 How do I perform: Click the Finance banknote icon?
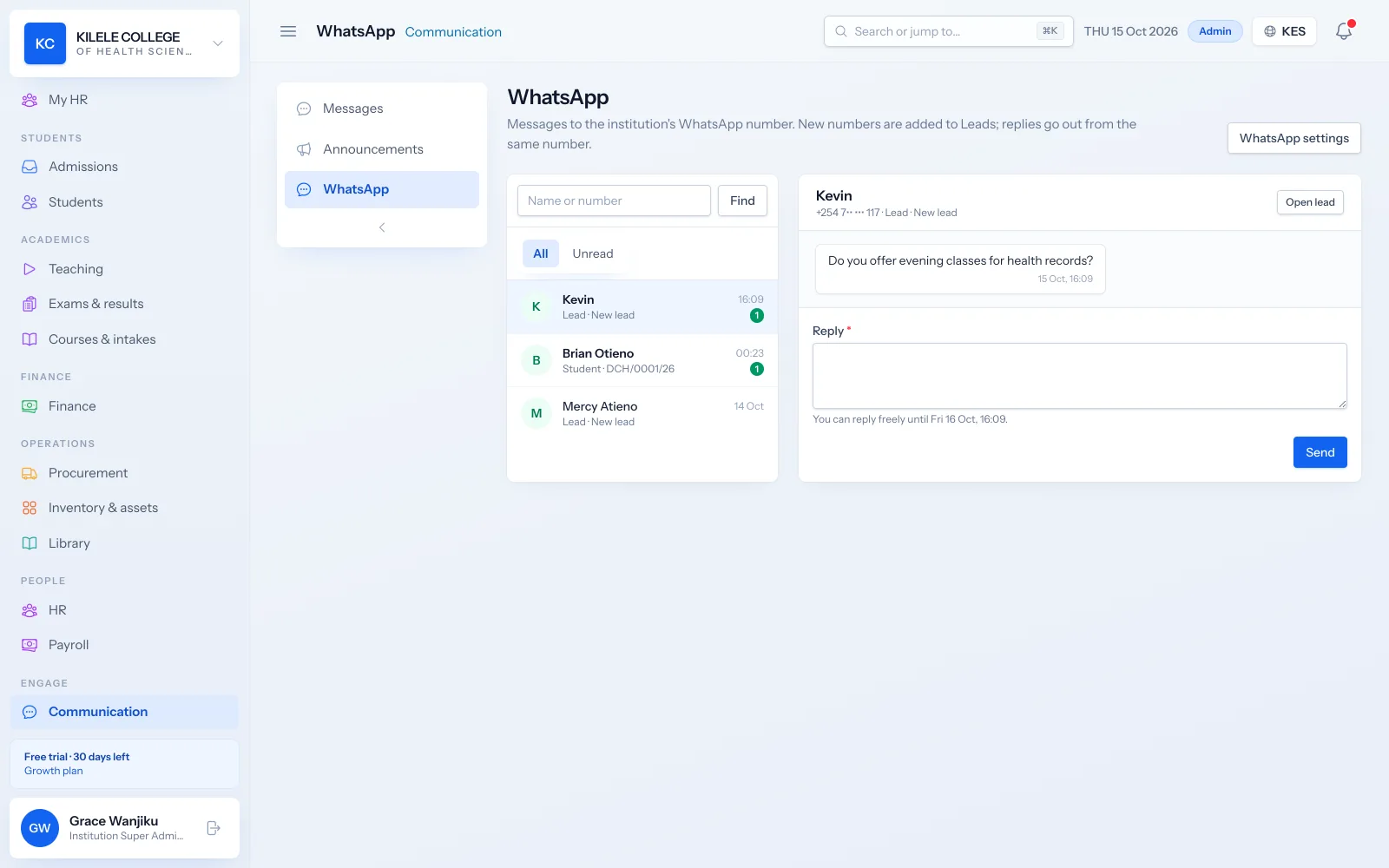(30, 406)
